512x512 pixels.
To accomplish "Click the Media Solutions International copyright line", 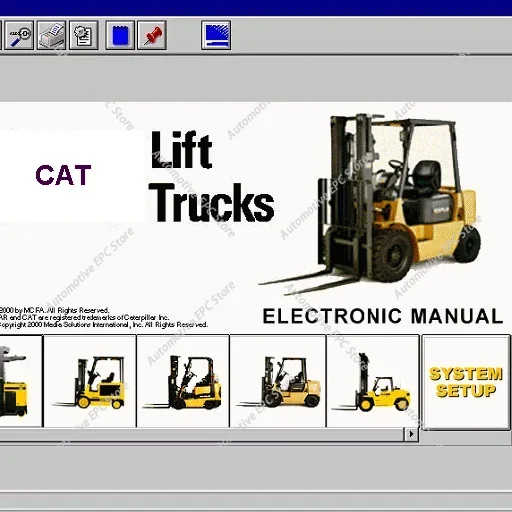I will 104,325.
